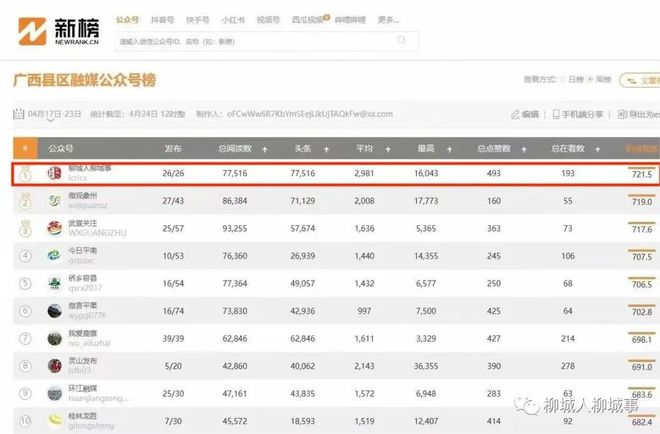Viewport: 660px width, 434px height.
Task: Click the 编辑 edit icon
Action: [515, 114]
